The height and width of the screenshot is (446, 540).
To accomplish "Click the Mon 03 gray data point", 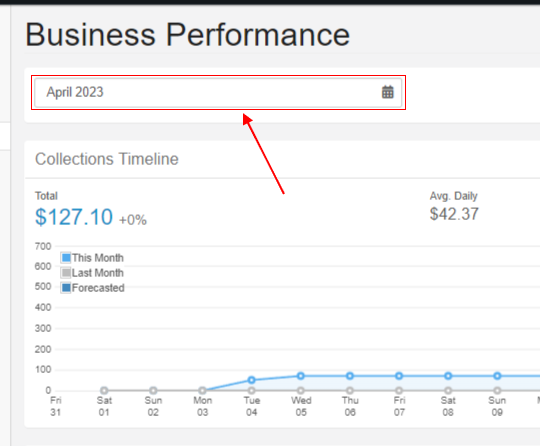I will [x=202, y=391].
